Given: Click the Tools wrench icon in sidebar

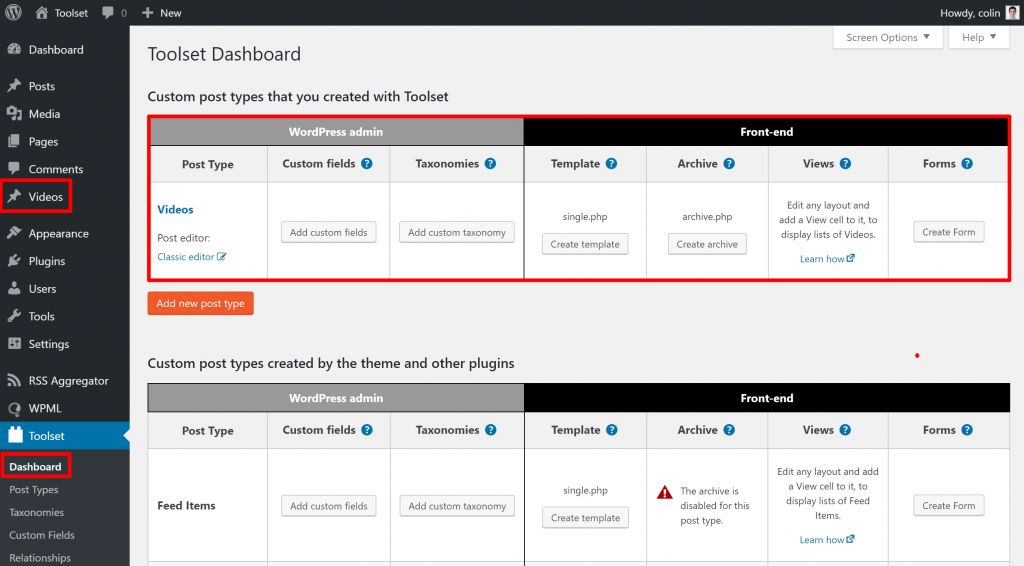Looking at the screenshot, I should pyautogui.click(x=14, y=316).
